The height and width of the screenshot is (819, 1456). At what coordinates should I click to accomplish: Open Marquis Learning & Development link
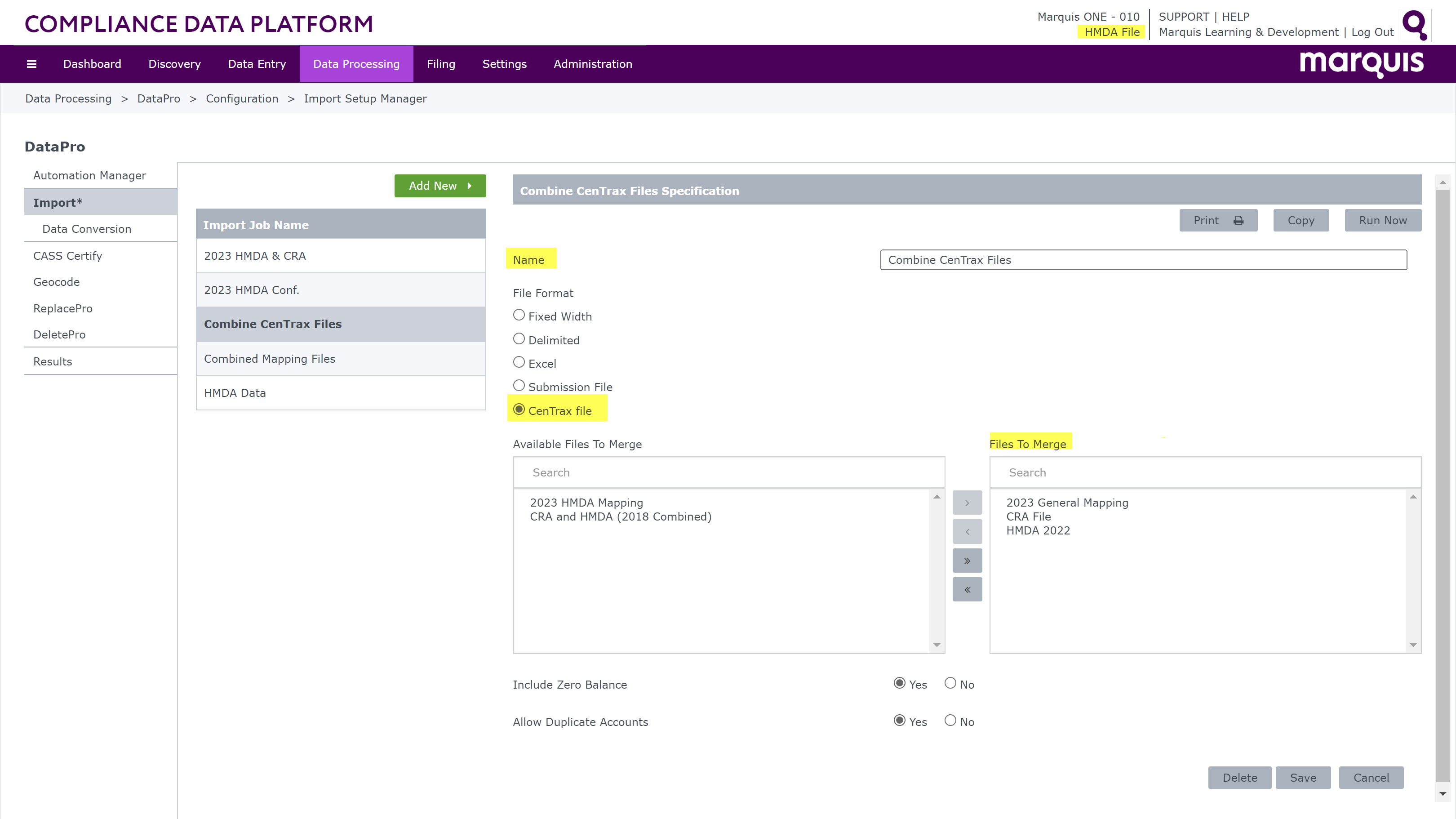[1248, 32]
